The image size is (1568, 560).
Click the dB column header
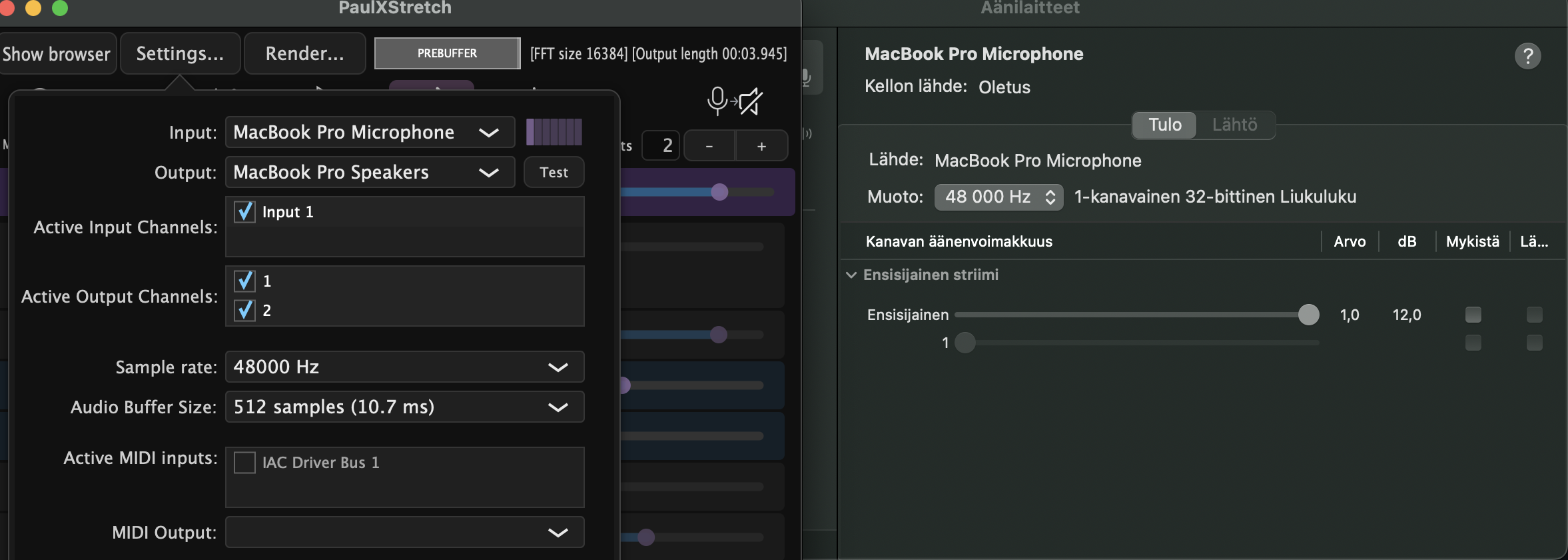click(x=1407, y=241)
